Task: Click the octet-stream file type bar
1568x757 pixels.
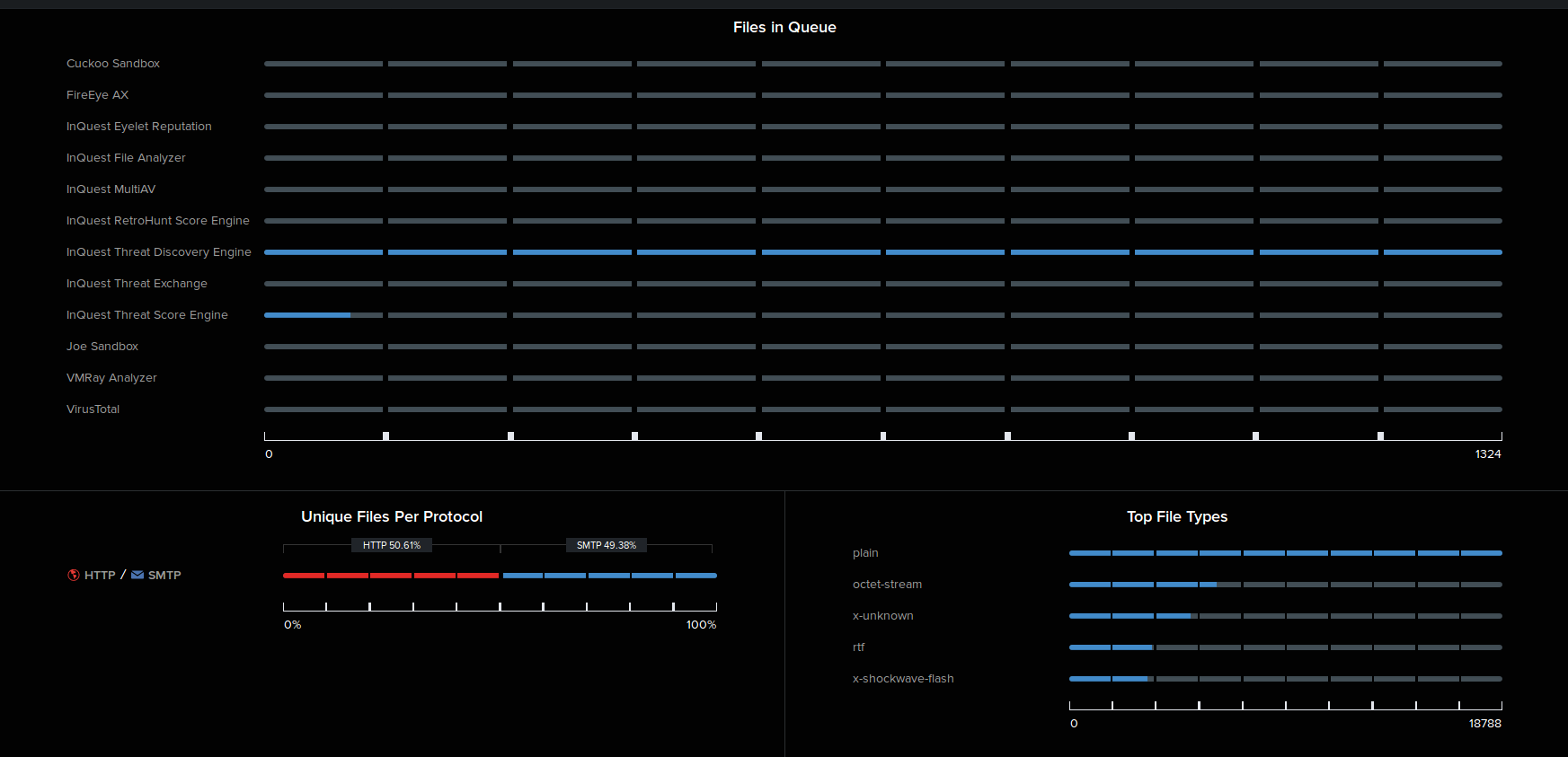Action: pos(1286,585)
